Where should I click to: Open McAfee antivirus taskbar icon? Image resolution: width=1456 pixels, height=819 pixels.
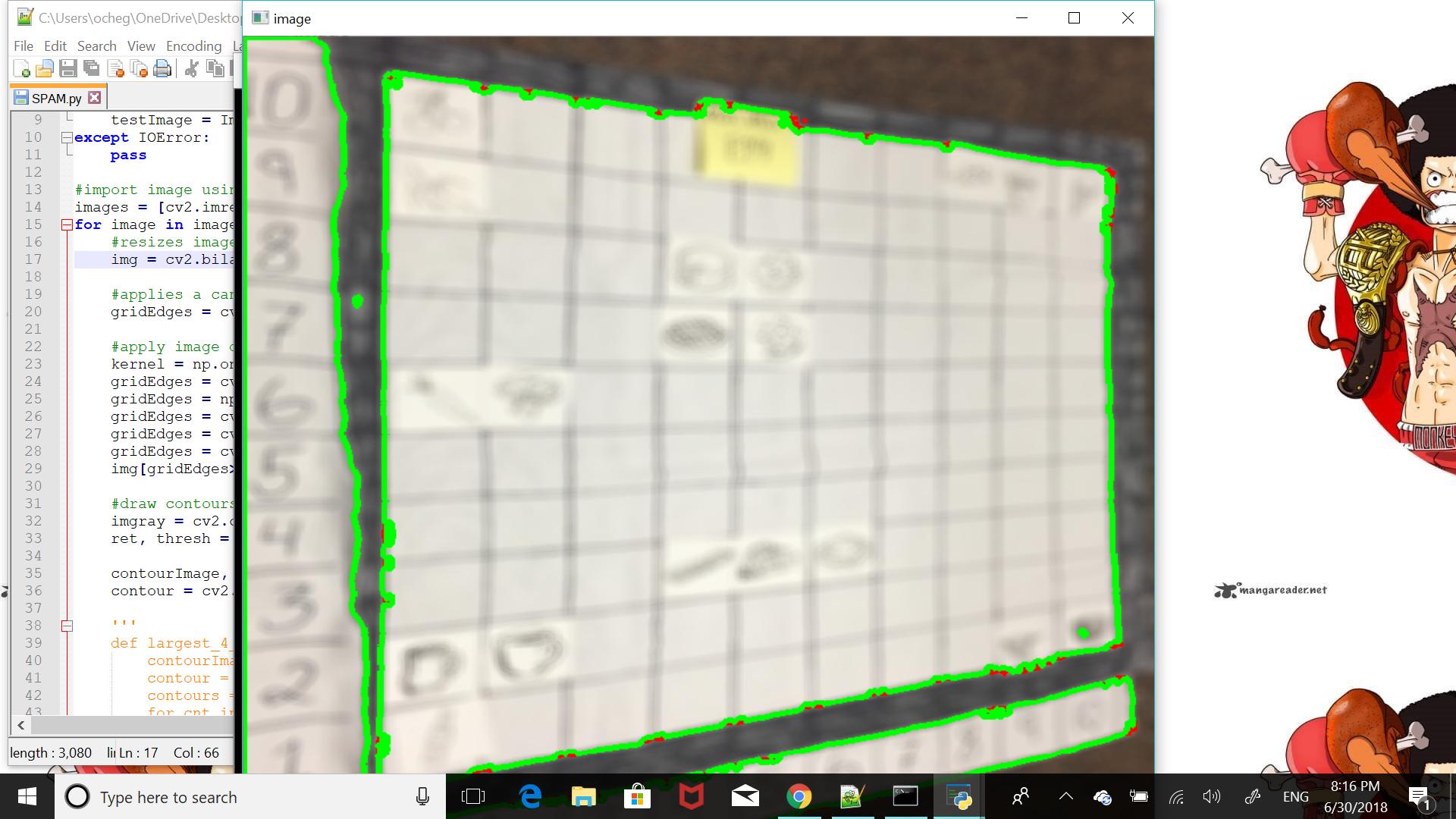click(692, 796)
